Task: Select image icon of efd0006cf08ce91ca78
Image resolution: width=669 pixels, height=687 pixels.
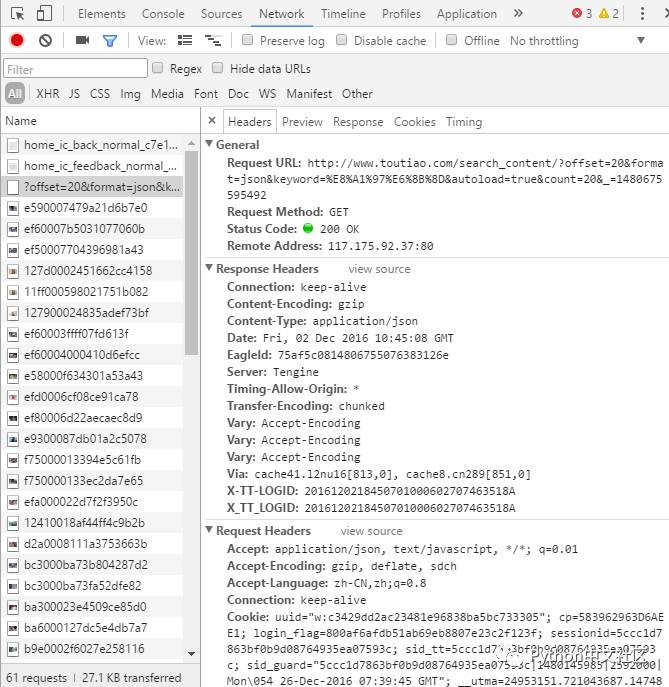Action: pos(13,397)
